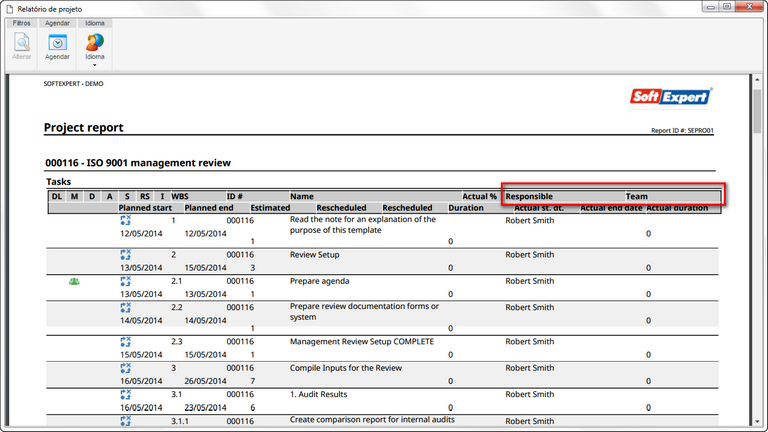Click the WBS value 2.3
The width and height of the screenshot is (768, 432).
[x=176, y=342]
